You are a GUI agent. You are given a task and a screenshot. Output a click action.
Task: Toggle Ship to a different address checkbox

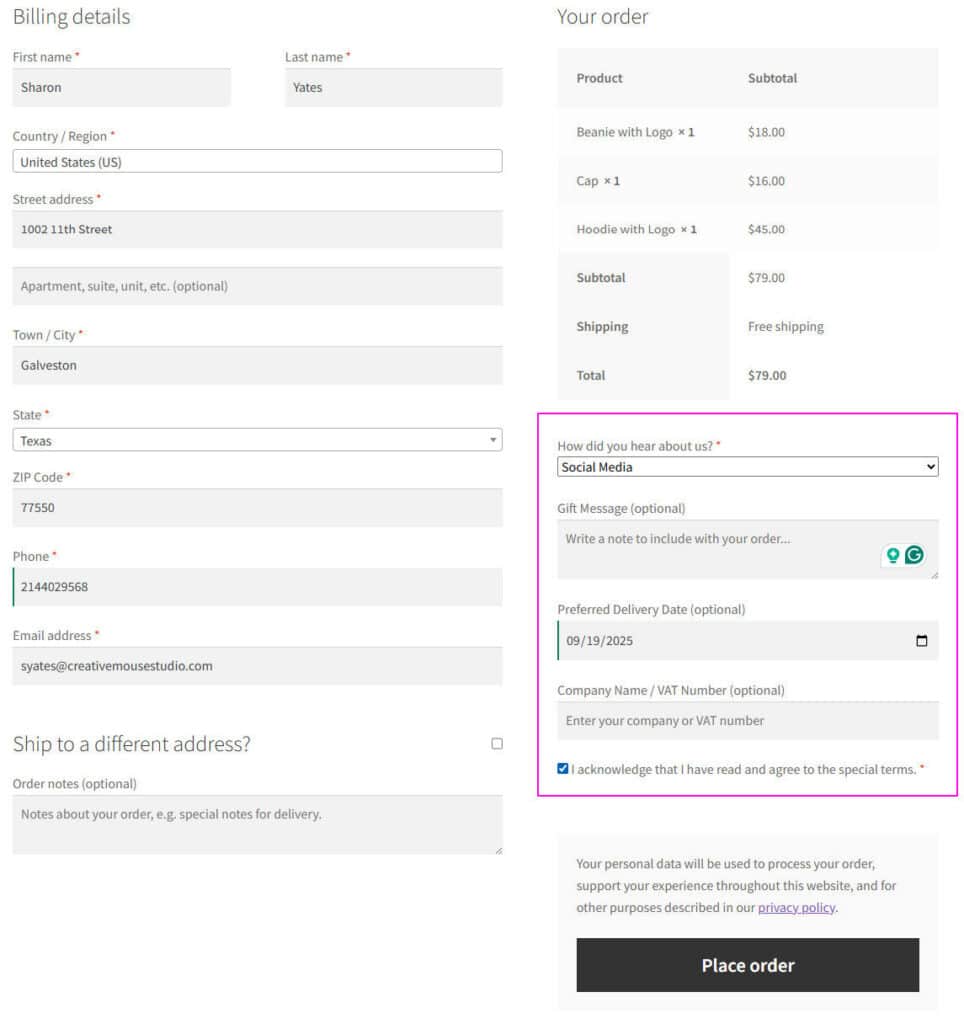click(497, 744)
